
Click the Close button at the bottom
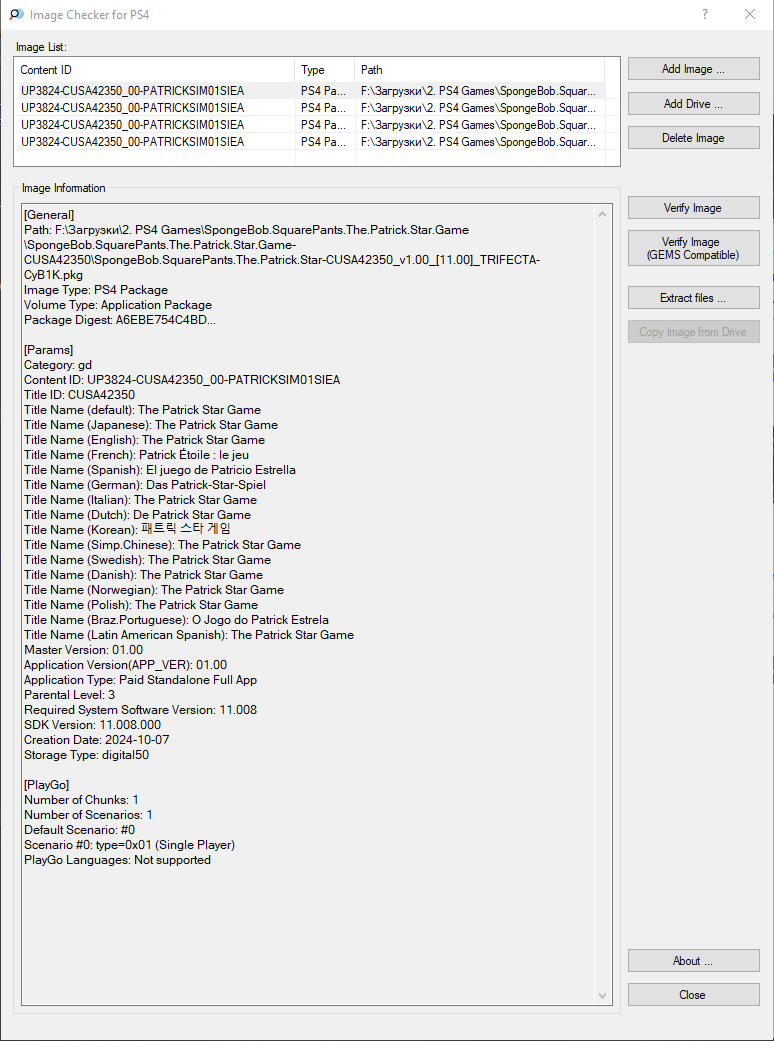tap(694, 995)
